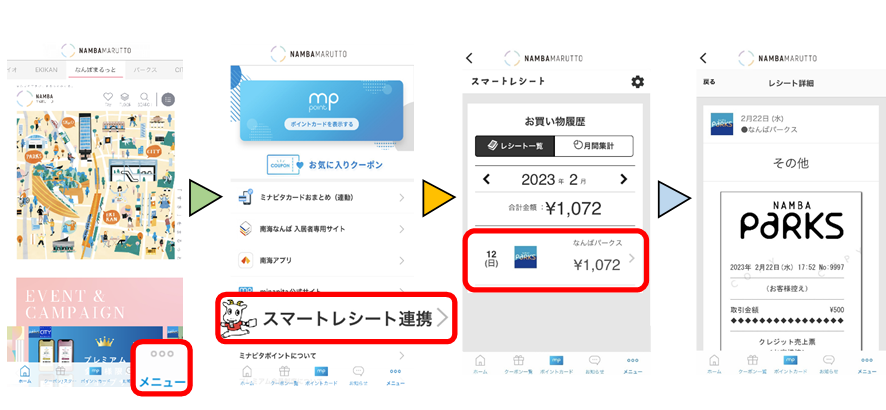Expand chevron of 南海なんば 入居者専用サイト row
Viewport: 886px width, 410px height.
[402, 229]
